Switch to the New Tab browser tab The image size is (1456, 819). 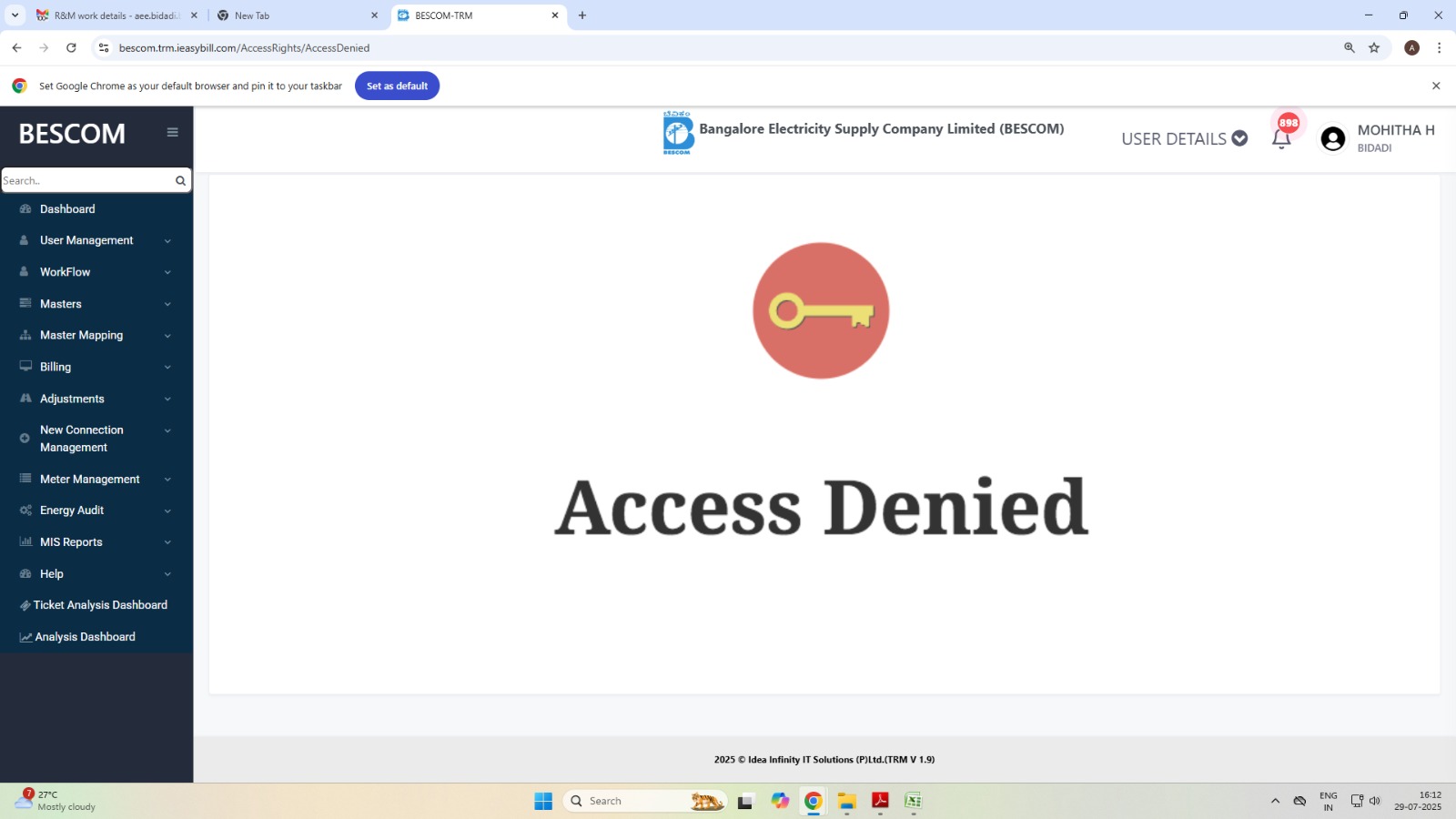click(x=298, y=15)
